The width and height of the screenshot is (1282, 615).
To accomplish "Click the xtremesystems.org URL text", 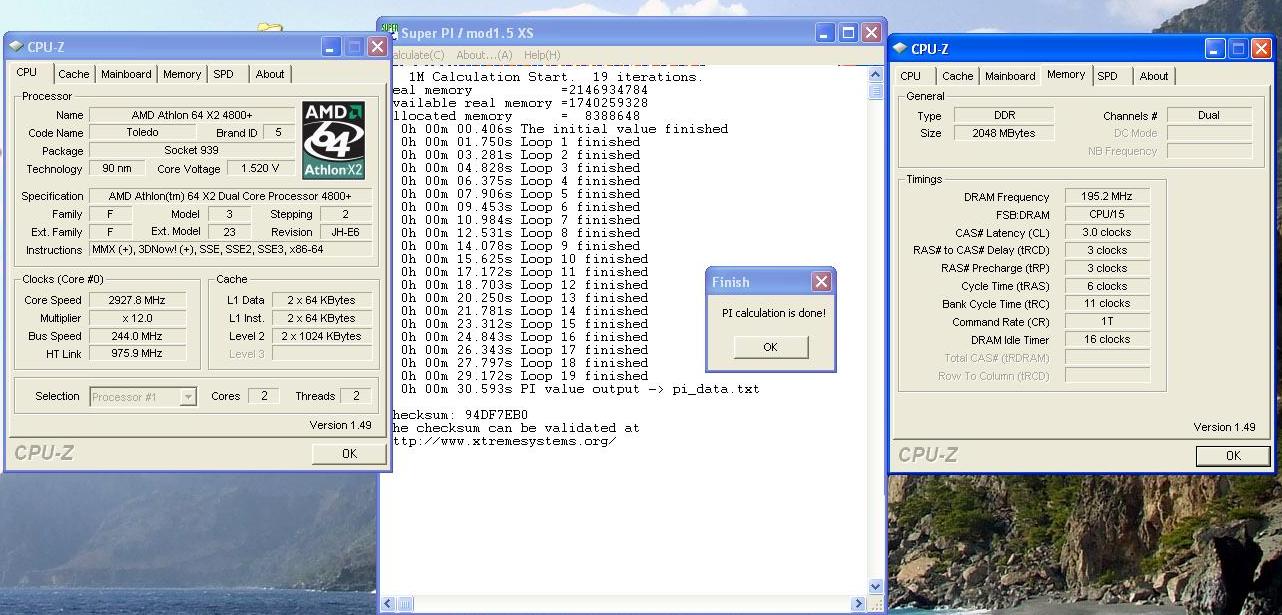I will pos(505,440).
